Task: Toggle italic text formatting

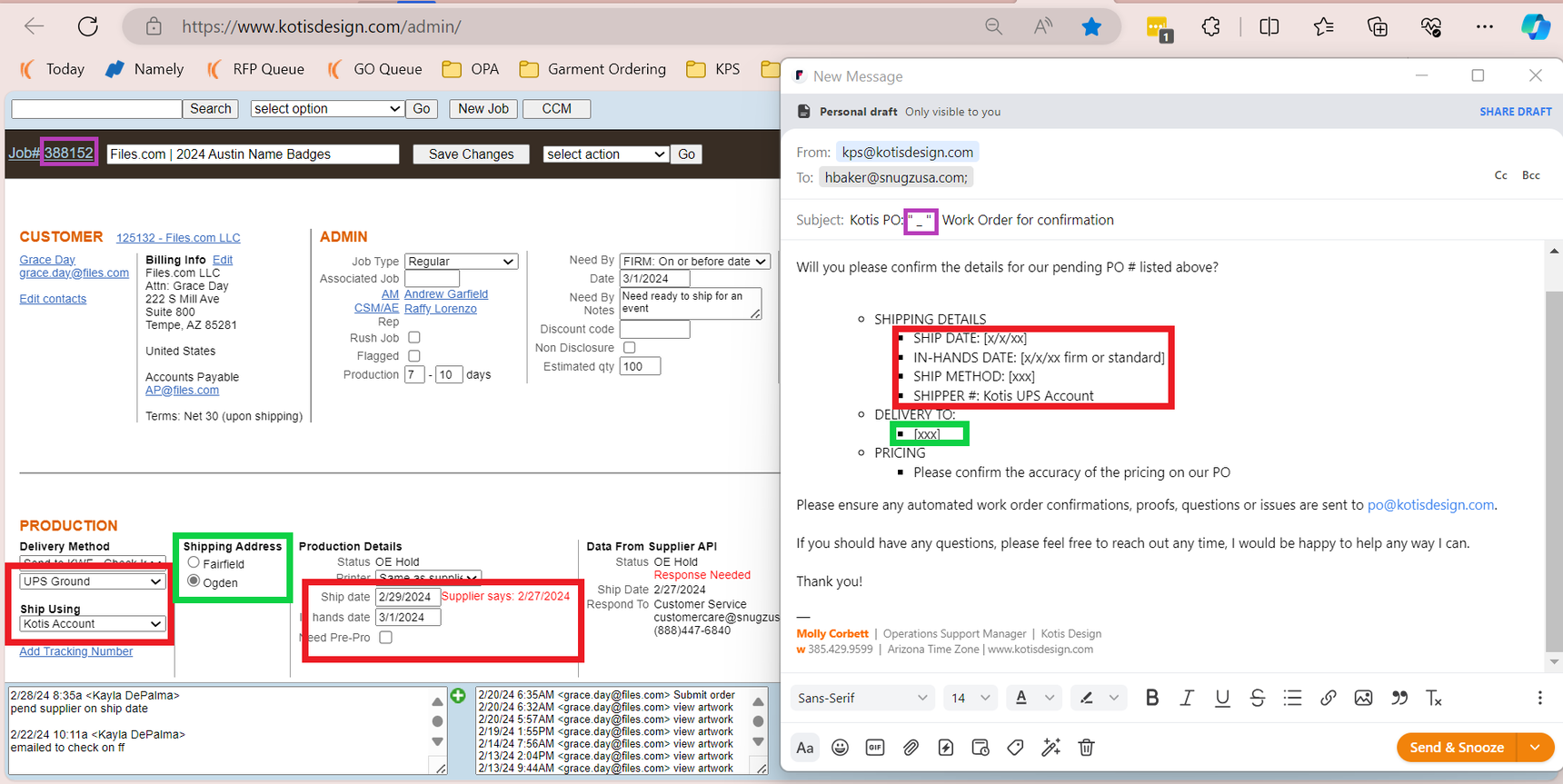Action: click(x=1187, y=698)
